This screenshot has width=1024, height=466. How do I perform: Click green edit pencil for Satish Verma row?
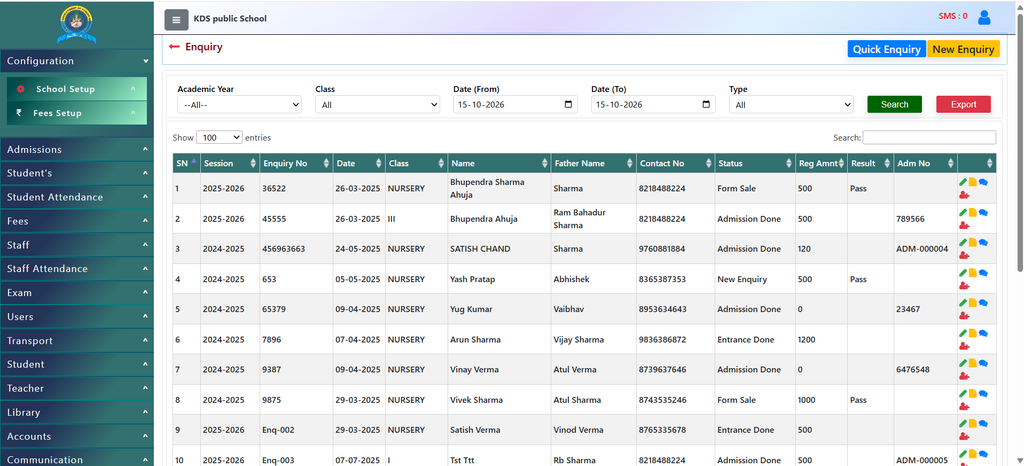click(x=963, y=424)
